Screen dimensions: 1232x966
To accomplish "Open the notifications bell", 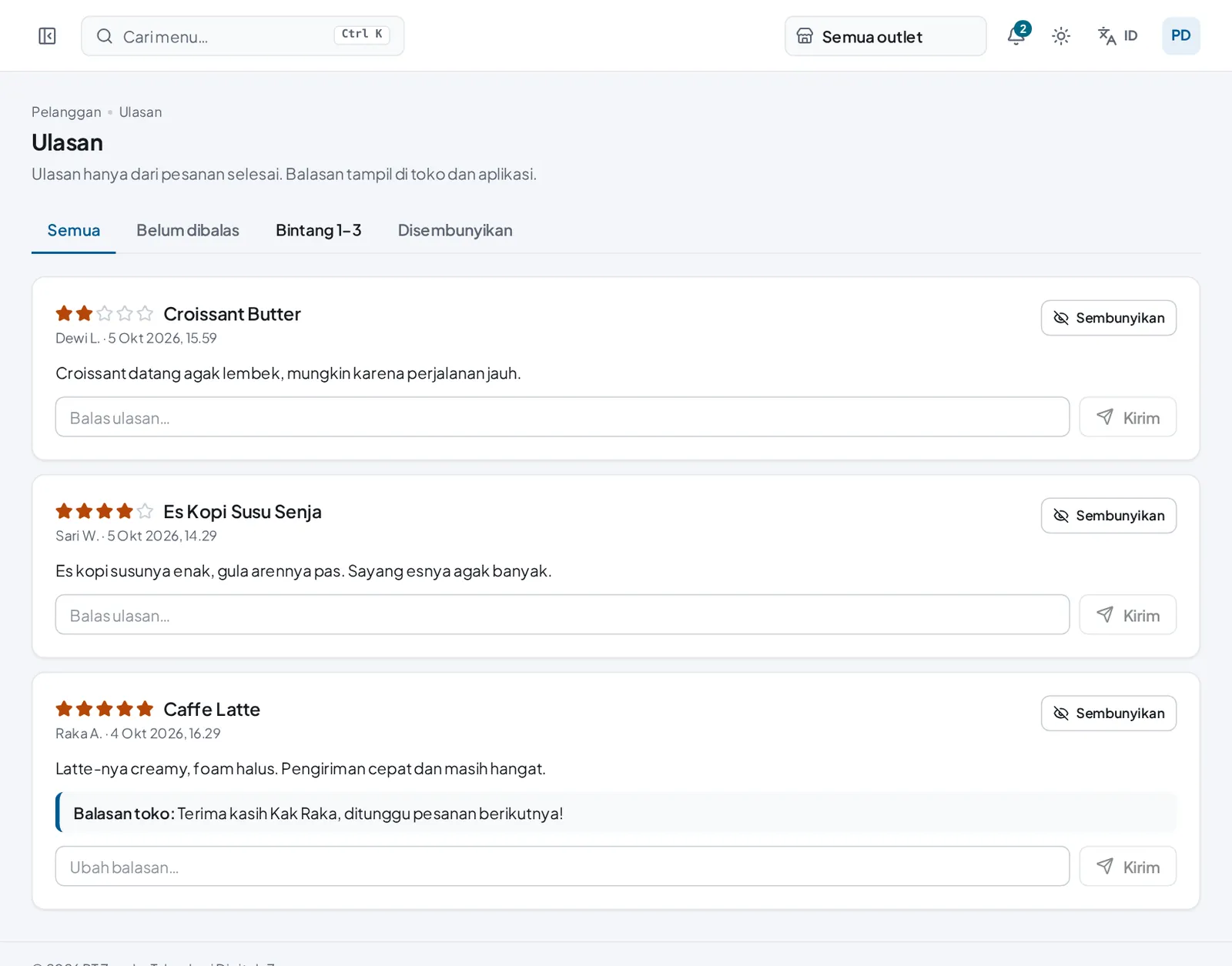I will tap(1017, 35).
